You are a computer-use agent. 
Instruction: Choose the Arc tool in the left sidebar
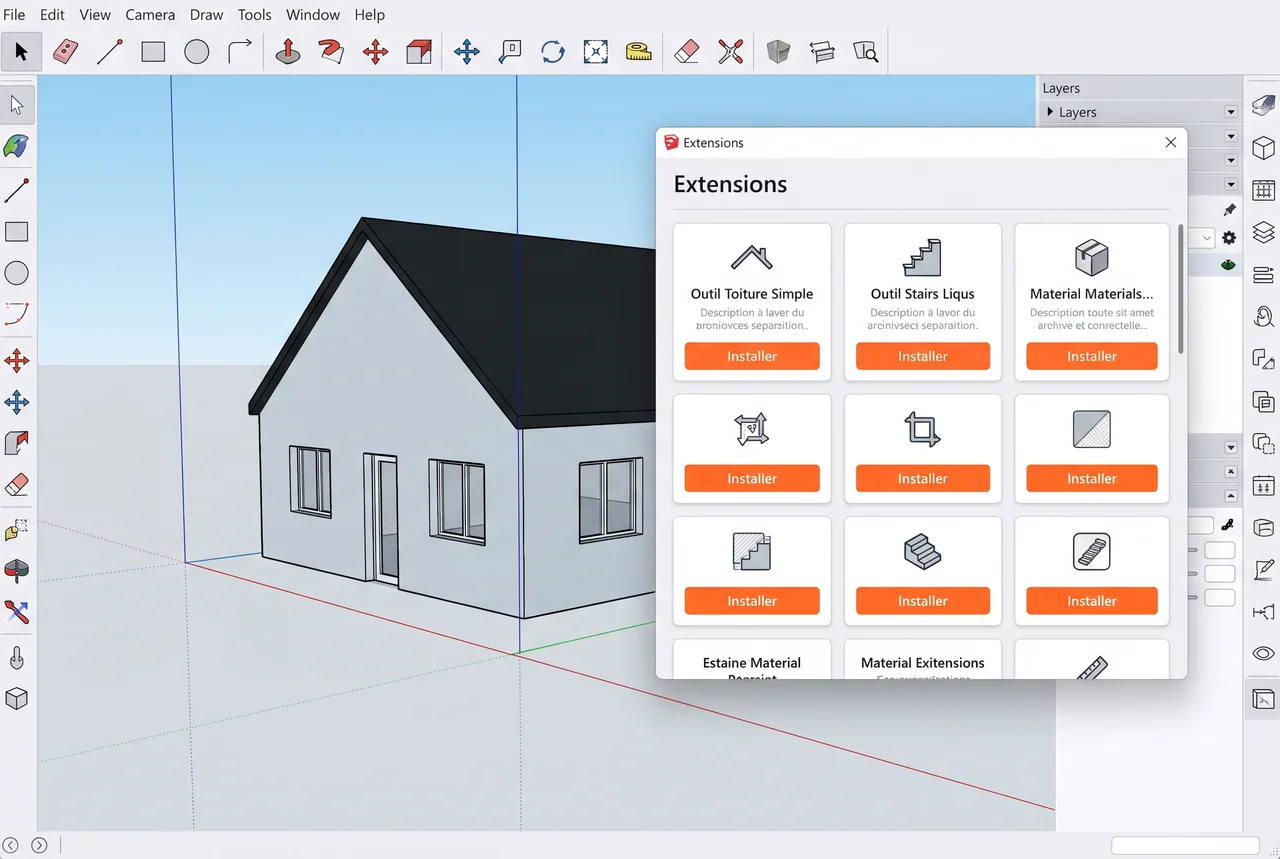17,315
